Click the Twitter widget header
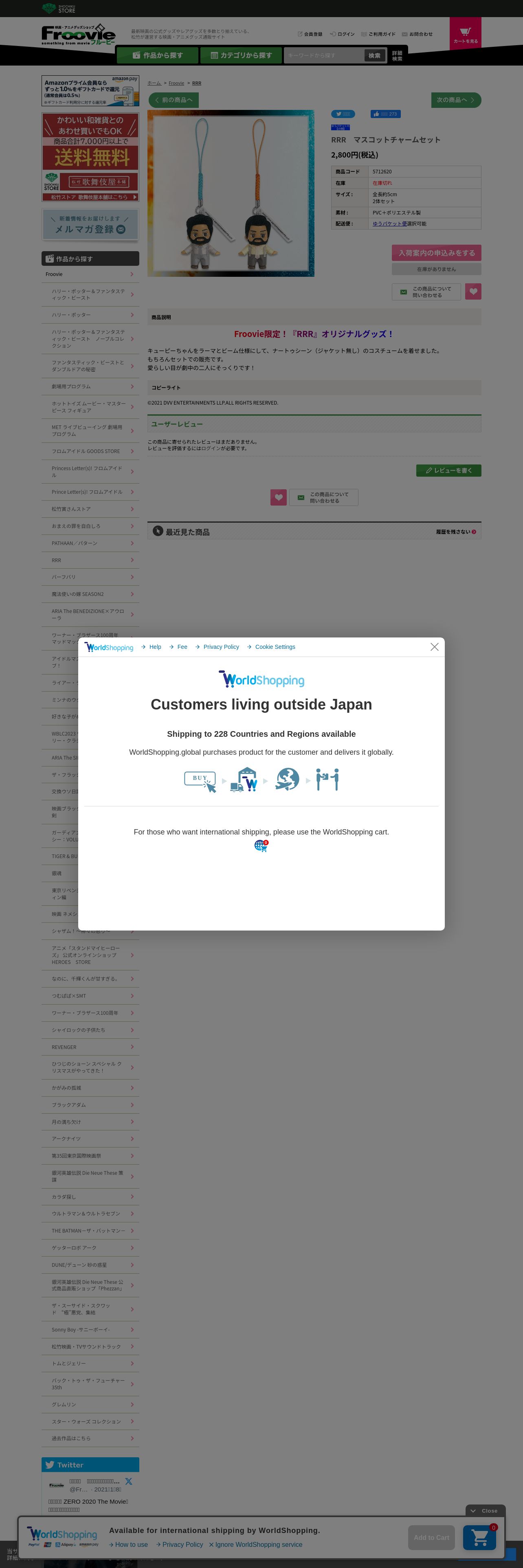Screen dimensions: 523x1568 [90, 1465]
